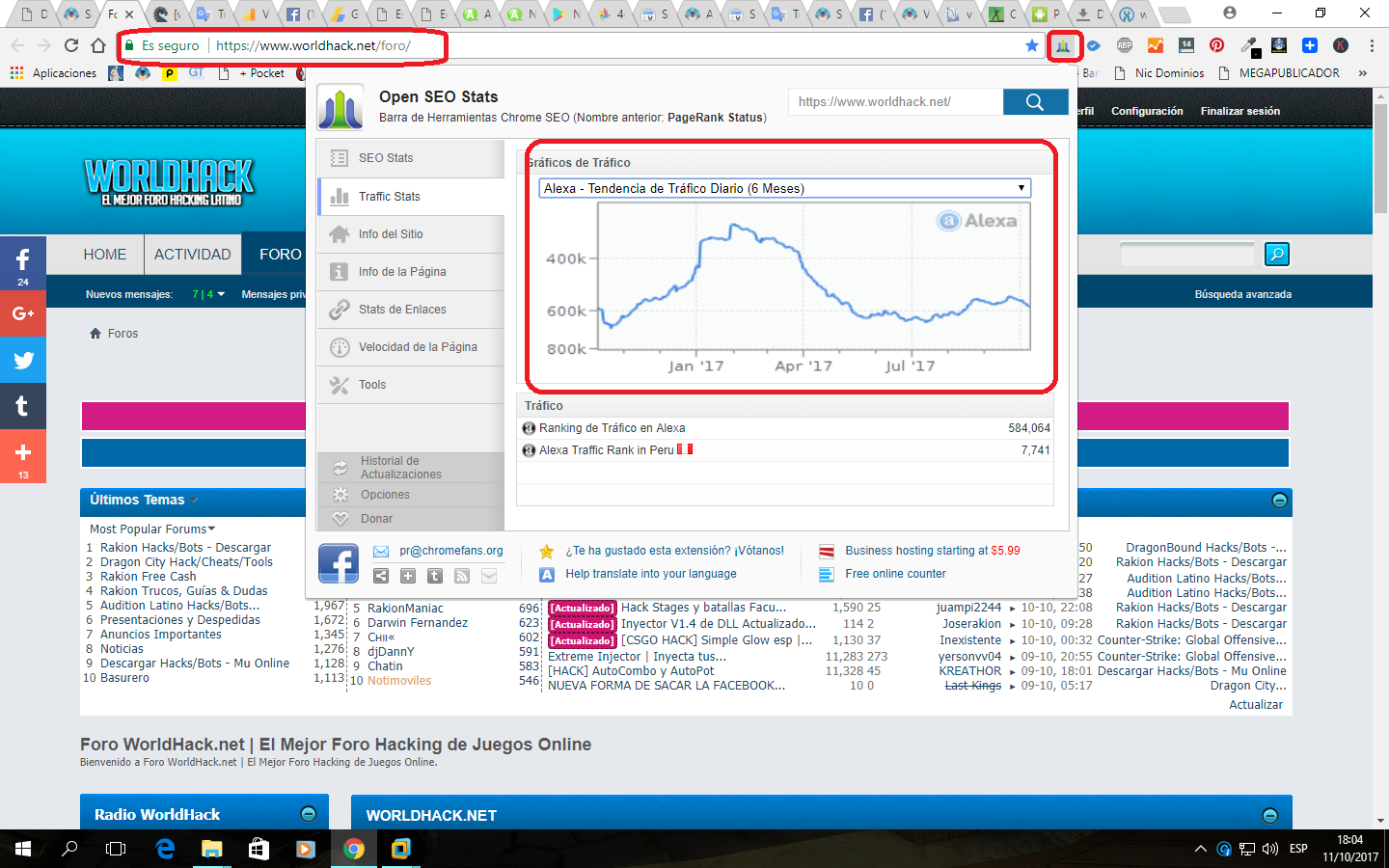Share on Twitter sidebar button

23,360
